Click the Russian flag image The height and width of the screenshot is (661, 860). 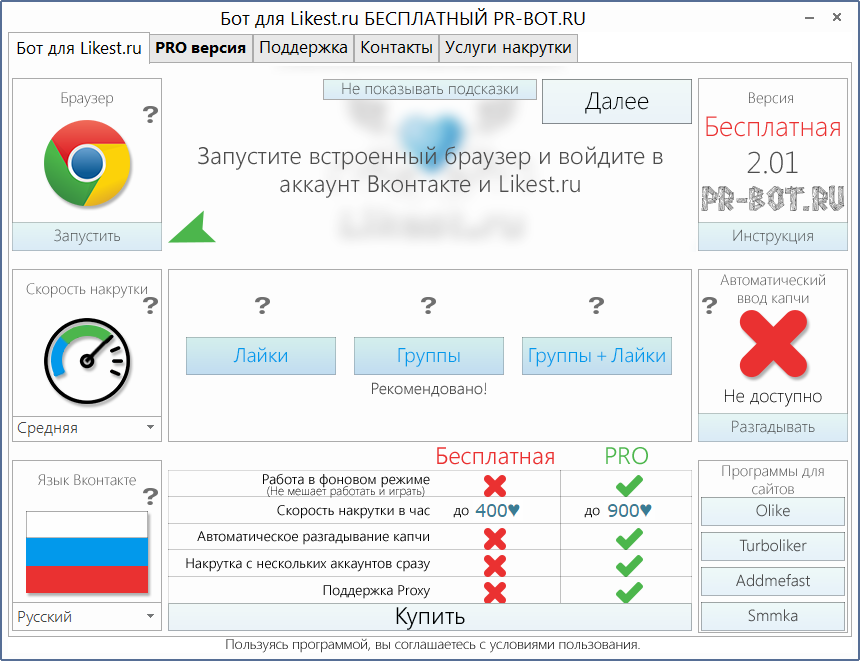point(87,552)
